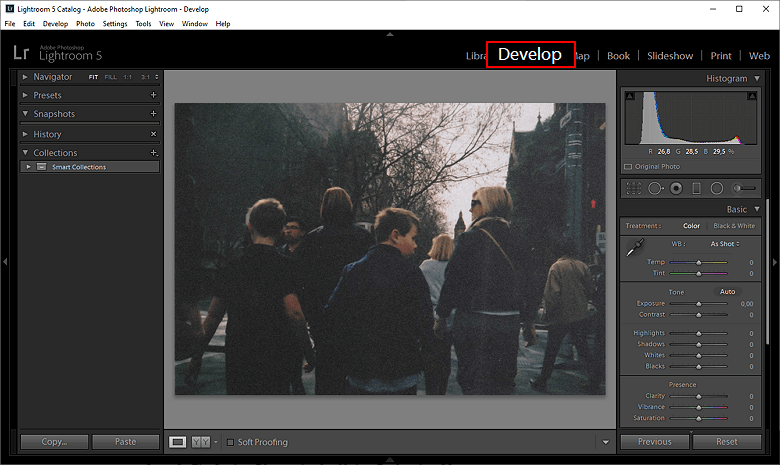Select the Red Eye Correction tool

click(676, 188)
